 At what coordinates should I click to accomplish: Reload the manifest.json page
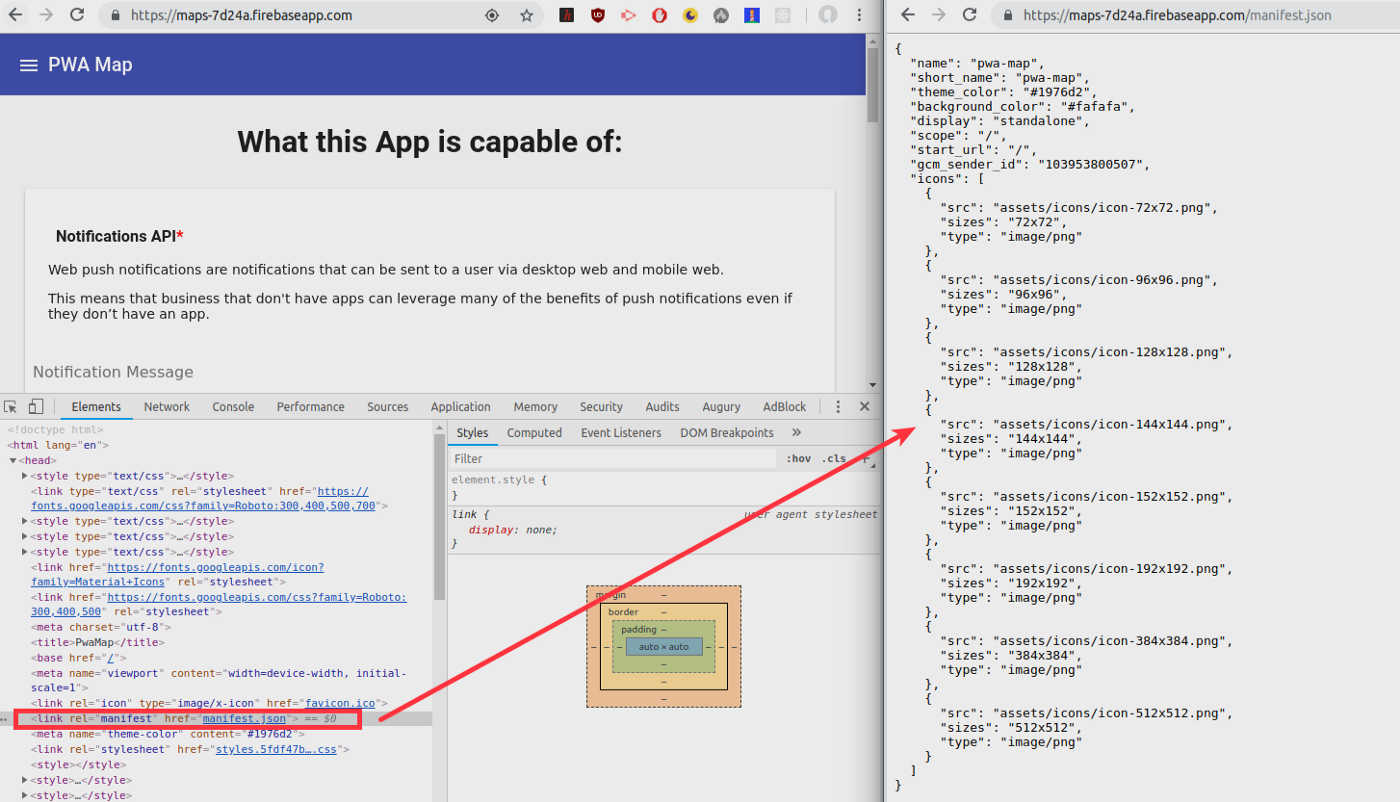tap(969, 15)
